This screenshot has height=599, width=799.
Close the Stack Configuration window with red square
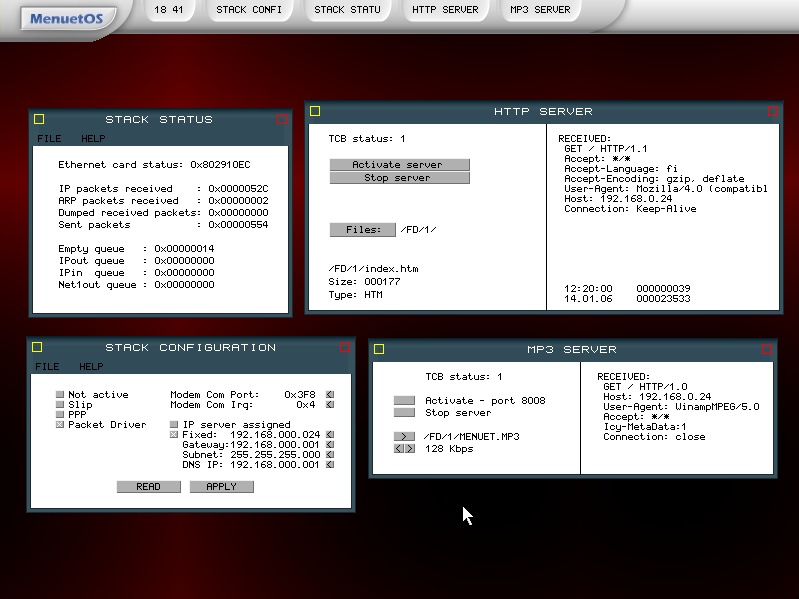345,347
